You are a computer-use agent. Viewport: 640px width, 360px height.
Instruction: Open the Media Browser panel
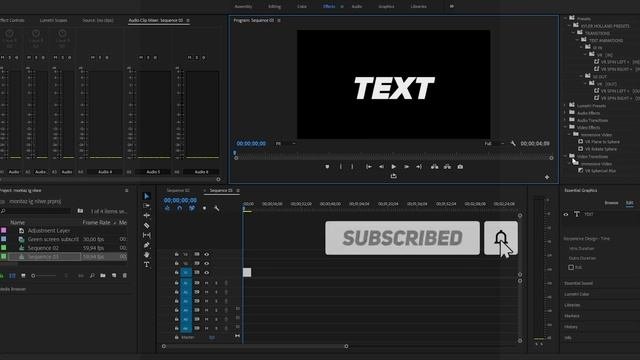tap(13, 289)
